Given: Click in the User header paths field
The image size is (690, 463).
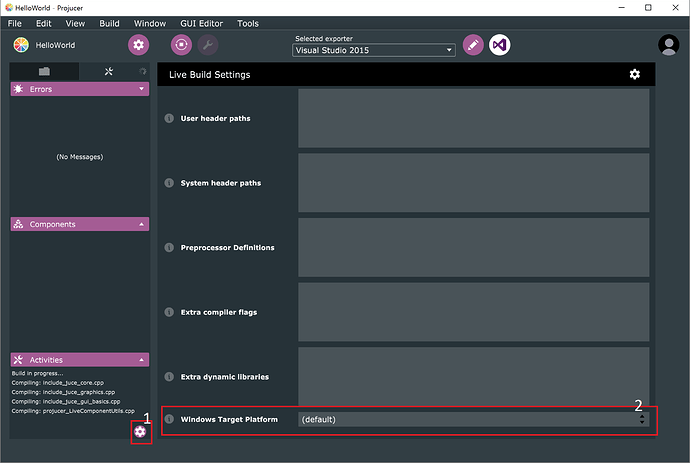Looking at the screenshot, I should [473, 118].
